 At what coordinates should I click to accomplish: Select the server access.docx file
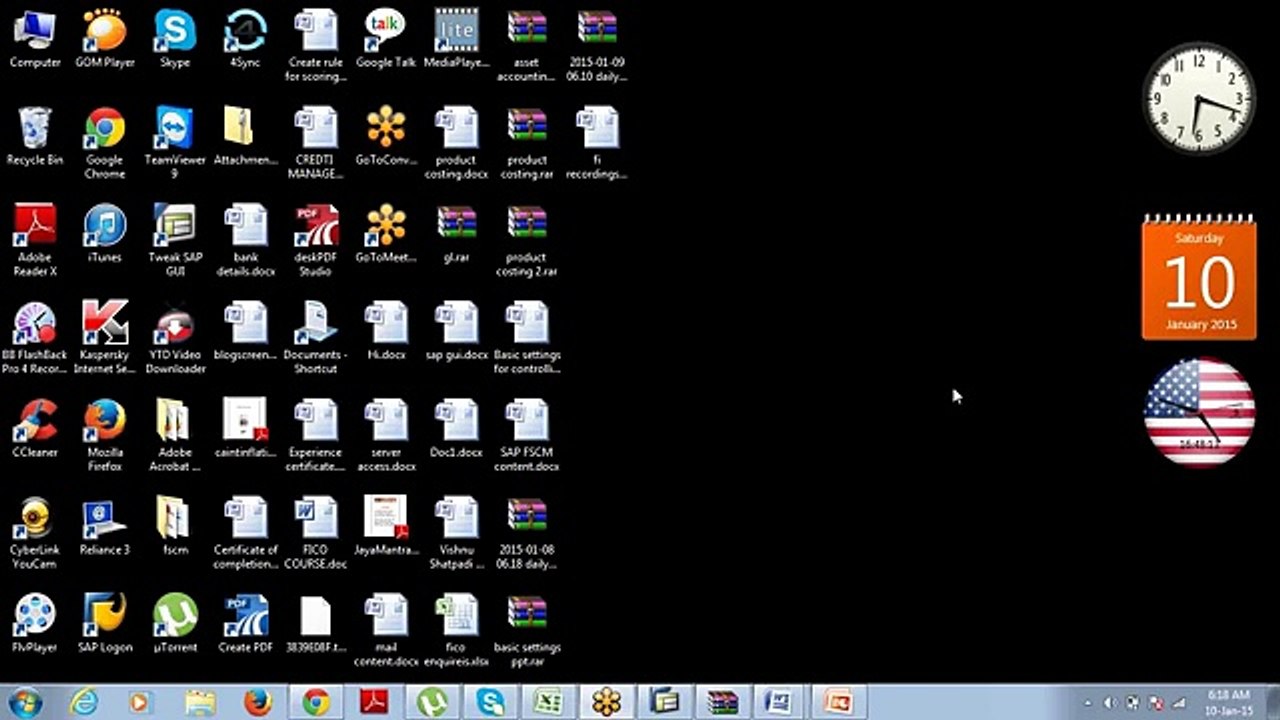pyautogui.click(x=386, y=435)
